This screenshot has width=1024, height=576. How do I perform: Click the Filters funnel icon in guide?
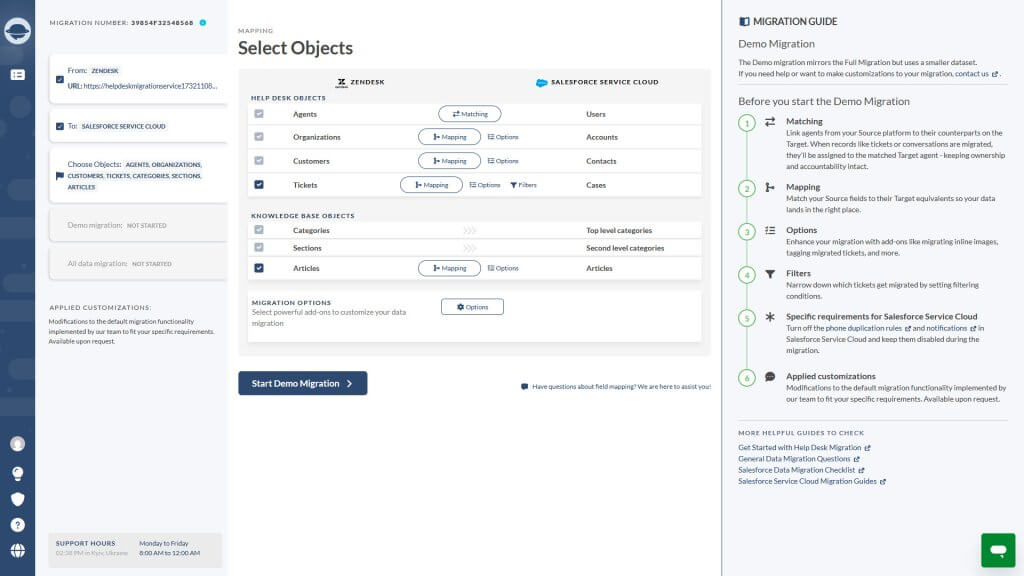click(x=770, y=274)
